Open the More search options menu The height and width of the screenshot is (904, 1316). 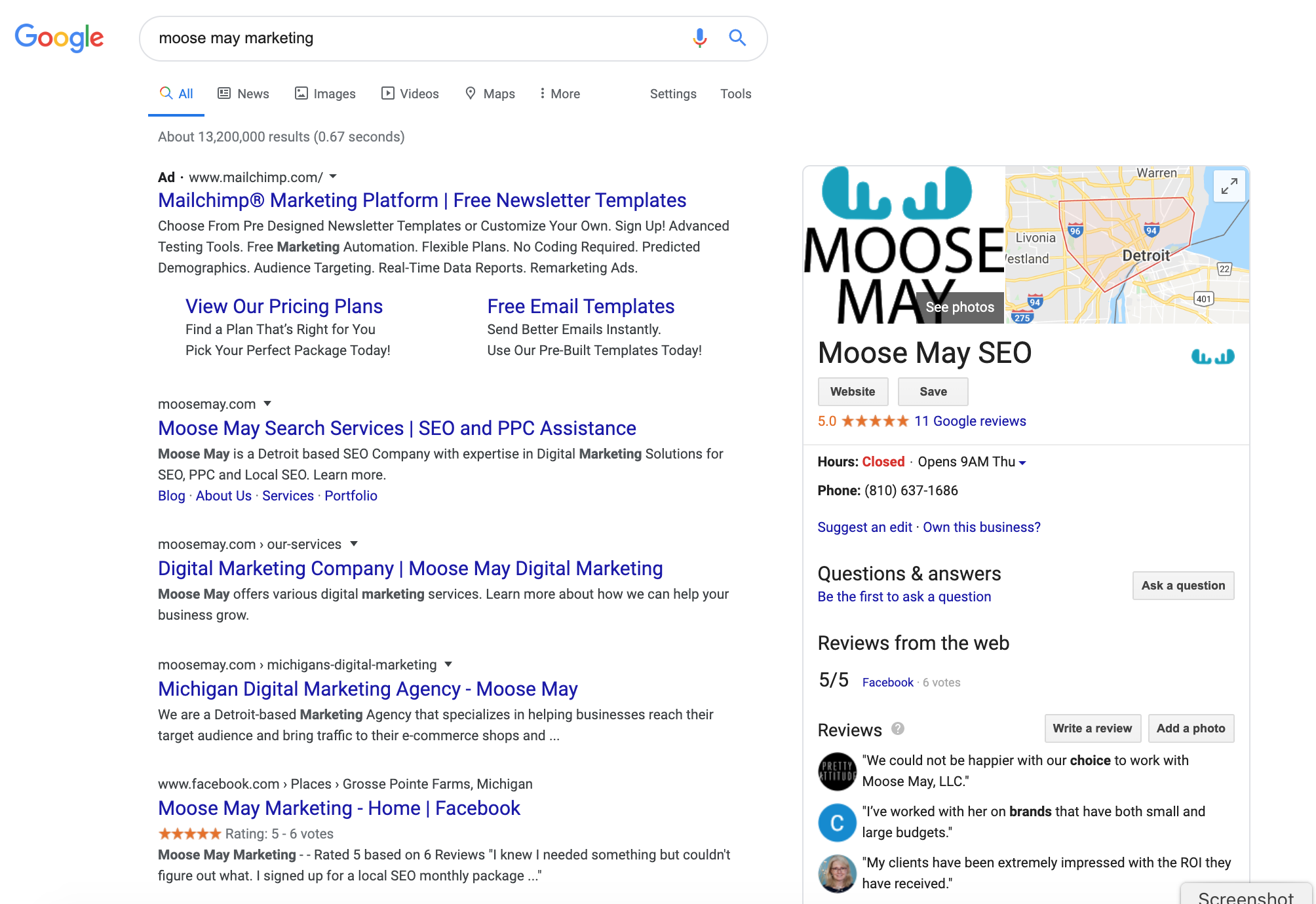click(560, 94)
